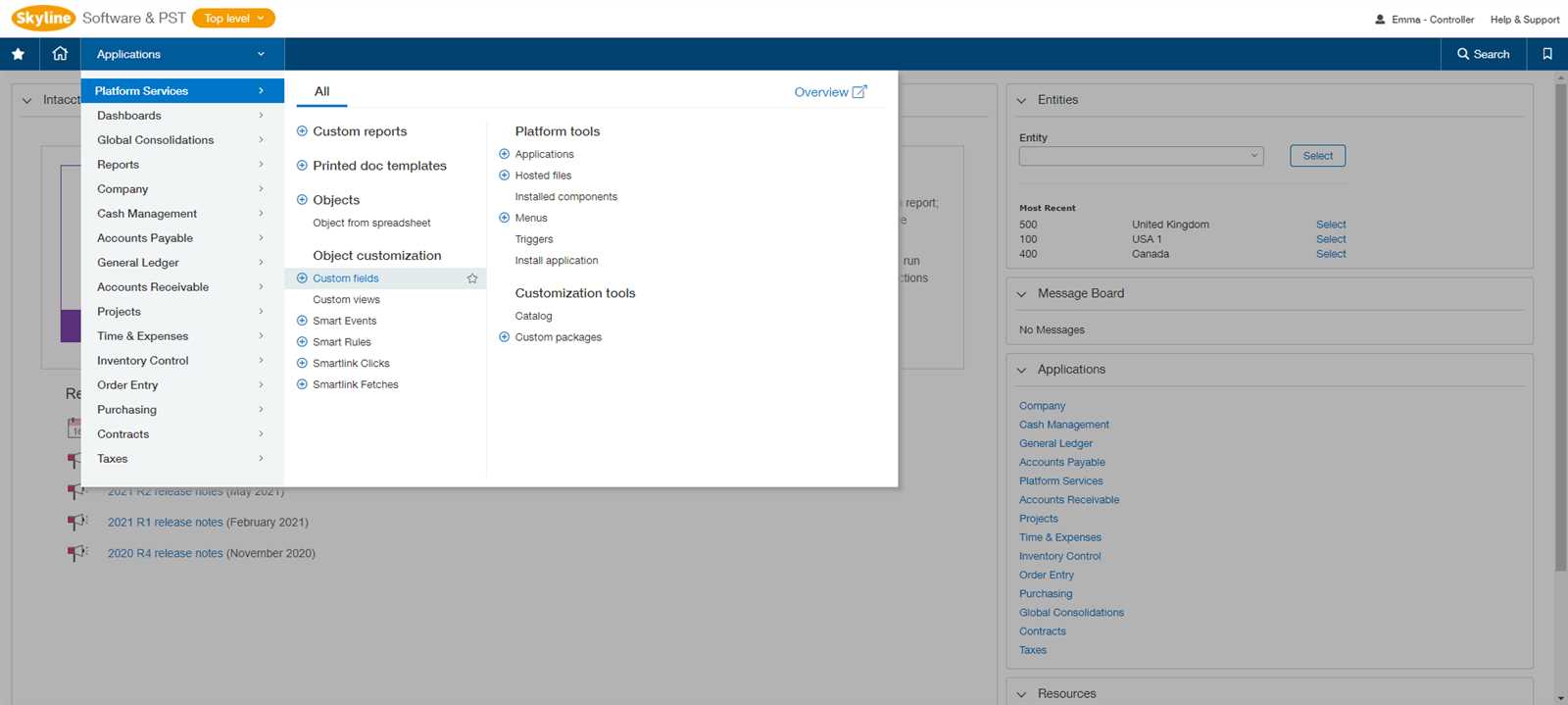This screenshot has height=705, width=1568.
Task: Open the Taxes menu item
Action: [x=182, y=459]
